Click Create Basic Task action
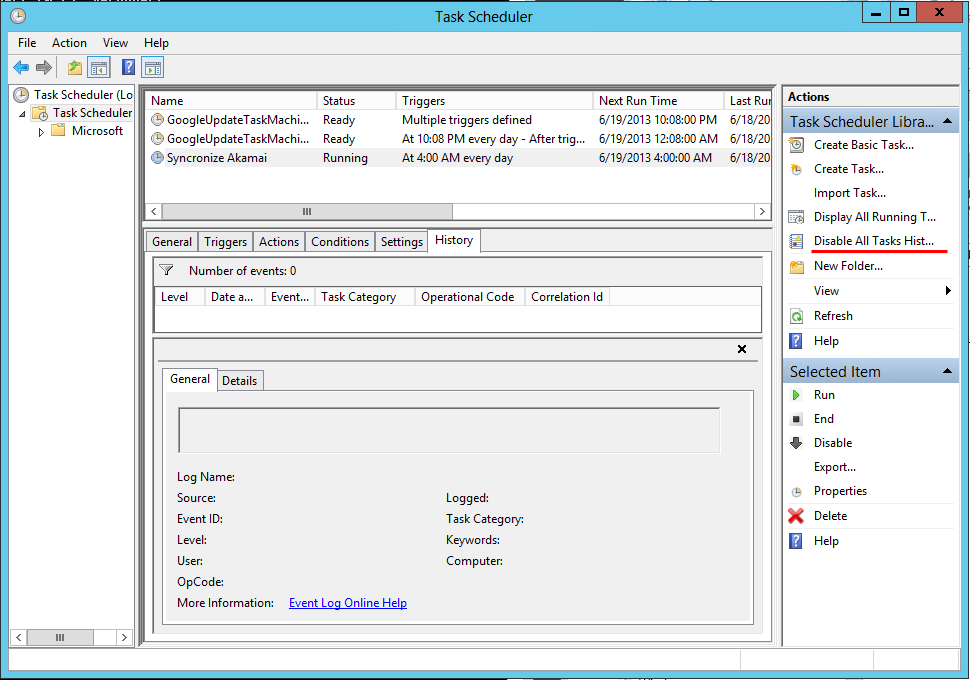This screenshot has height=680, width=970. tap(863, 145)
